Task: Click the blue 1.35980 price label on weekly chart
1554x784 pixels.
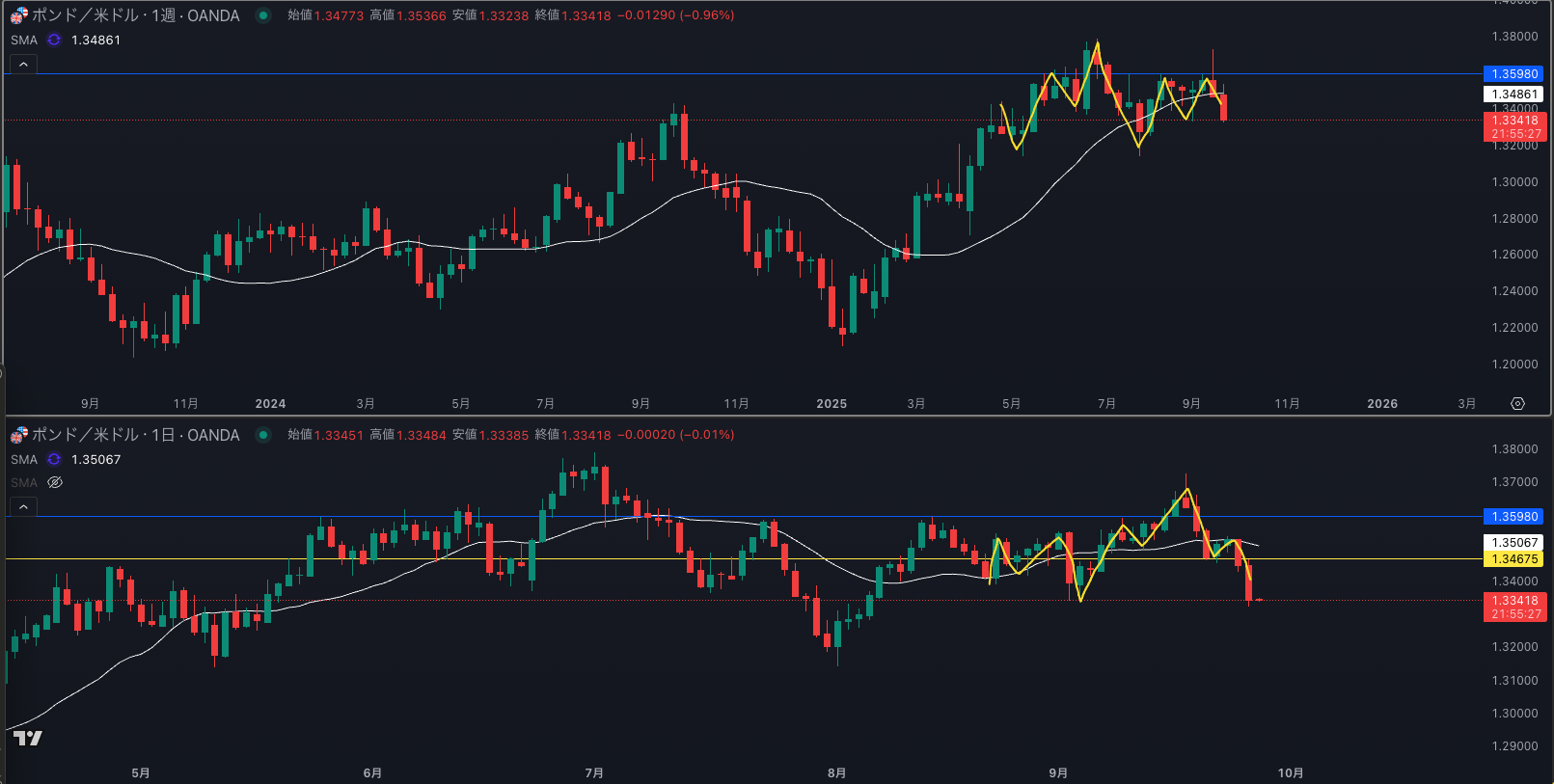Action: [x=1514, y=74]
